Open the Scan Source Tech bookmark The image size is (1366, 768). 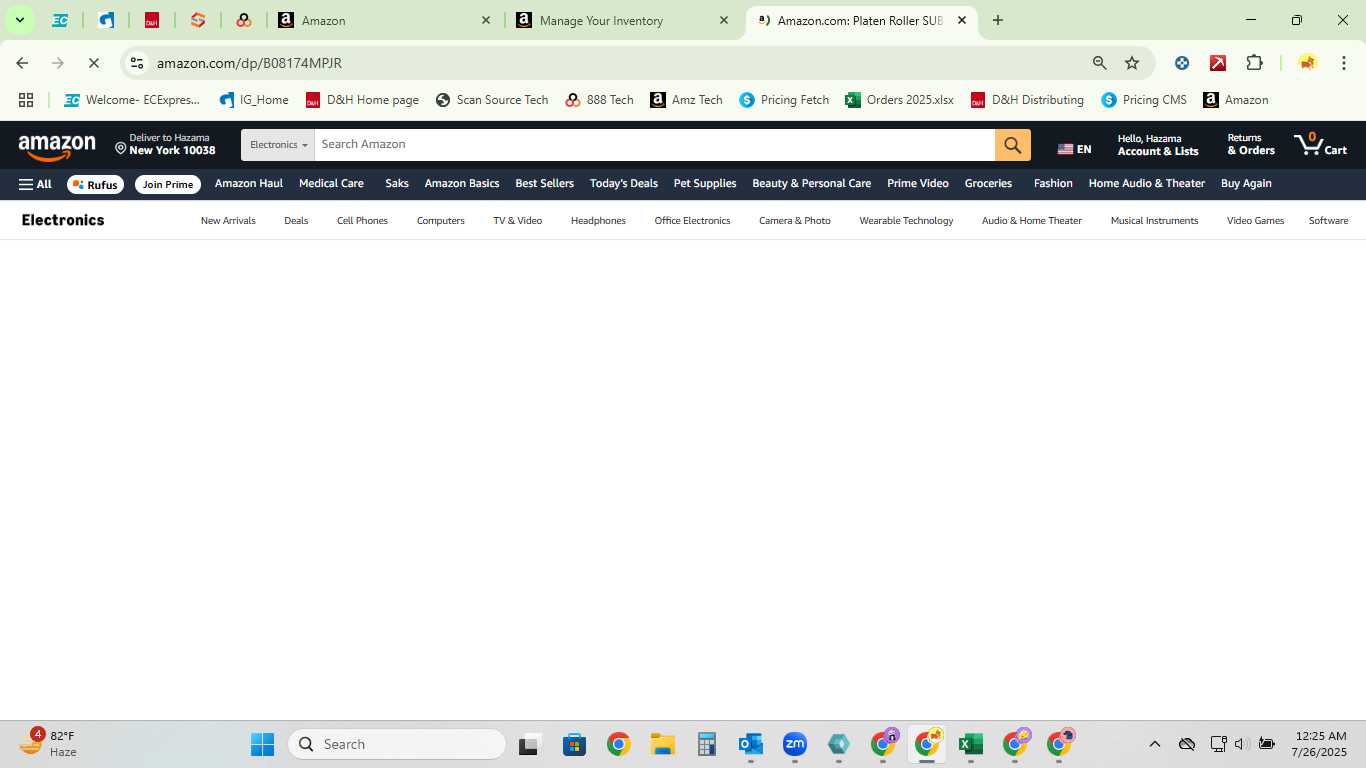coord(492,100)
